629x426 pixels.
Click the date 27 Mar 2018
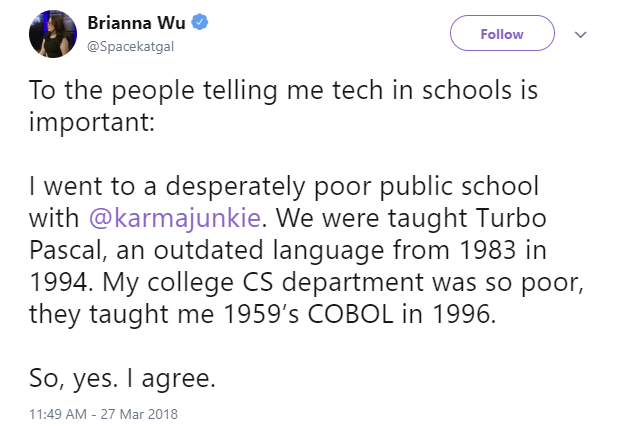pyautogui.click(x=139, y=414)
